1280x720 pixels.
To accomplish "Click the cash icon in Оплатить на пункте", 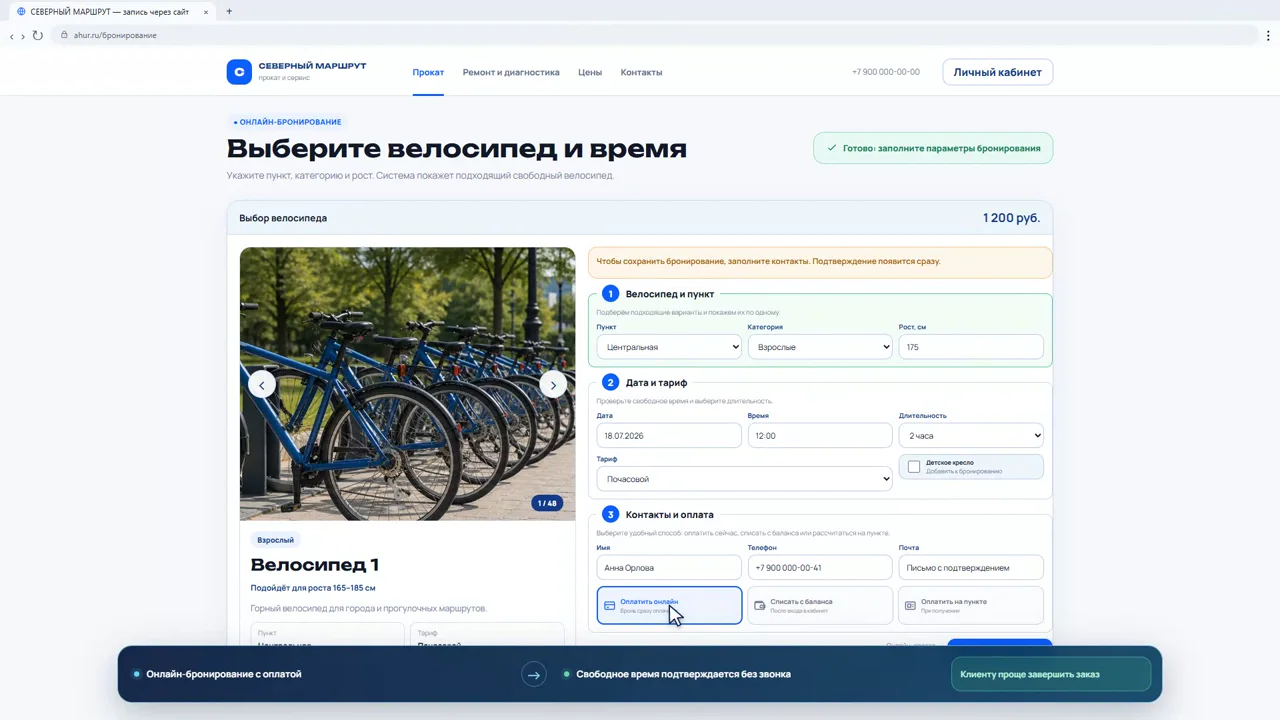I will 910,606.
